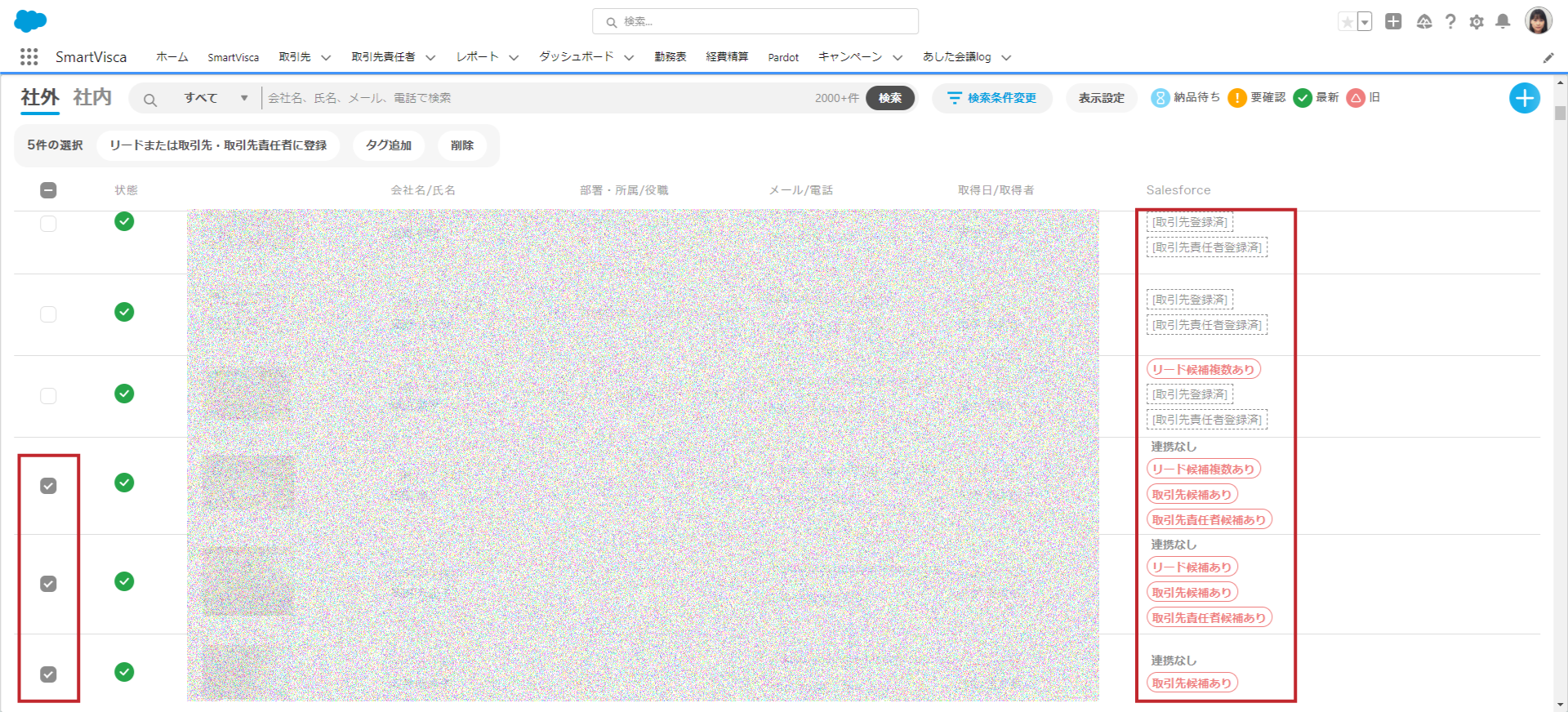Image resolution: width=1568 pixels, height=712 pixels.
Task: Open the すべて search scope dropdown
Action: (216, 98)
